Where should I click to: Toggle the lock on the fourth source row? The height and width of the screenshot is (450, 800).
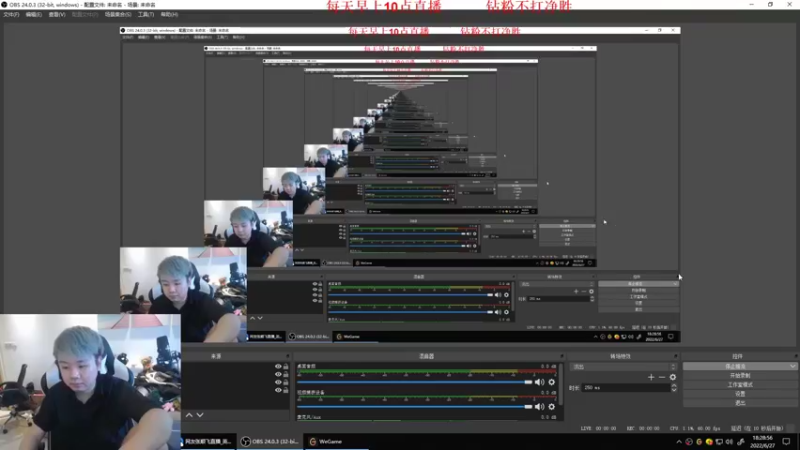pyautogui.click(x=286, y=390)
